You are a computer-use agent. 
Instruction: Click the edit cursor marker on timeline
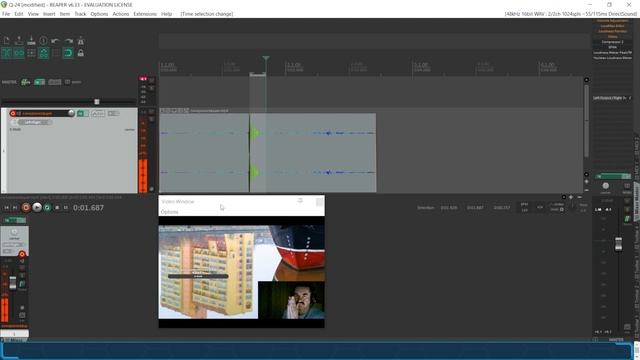266,59
